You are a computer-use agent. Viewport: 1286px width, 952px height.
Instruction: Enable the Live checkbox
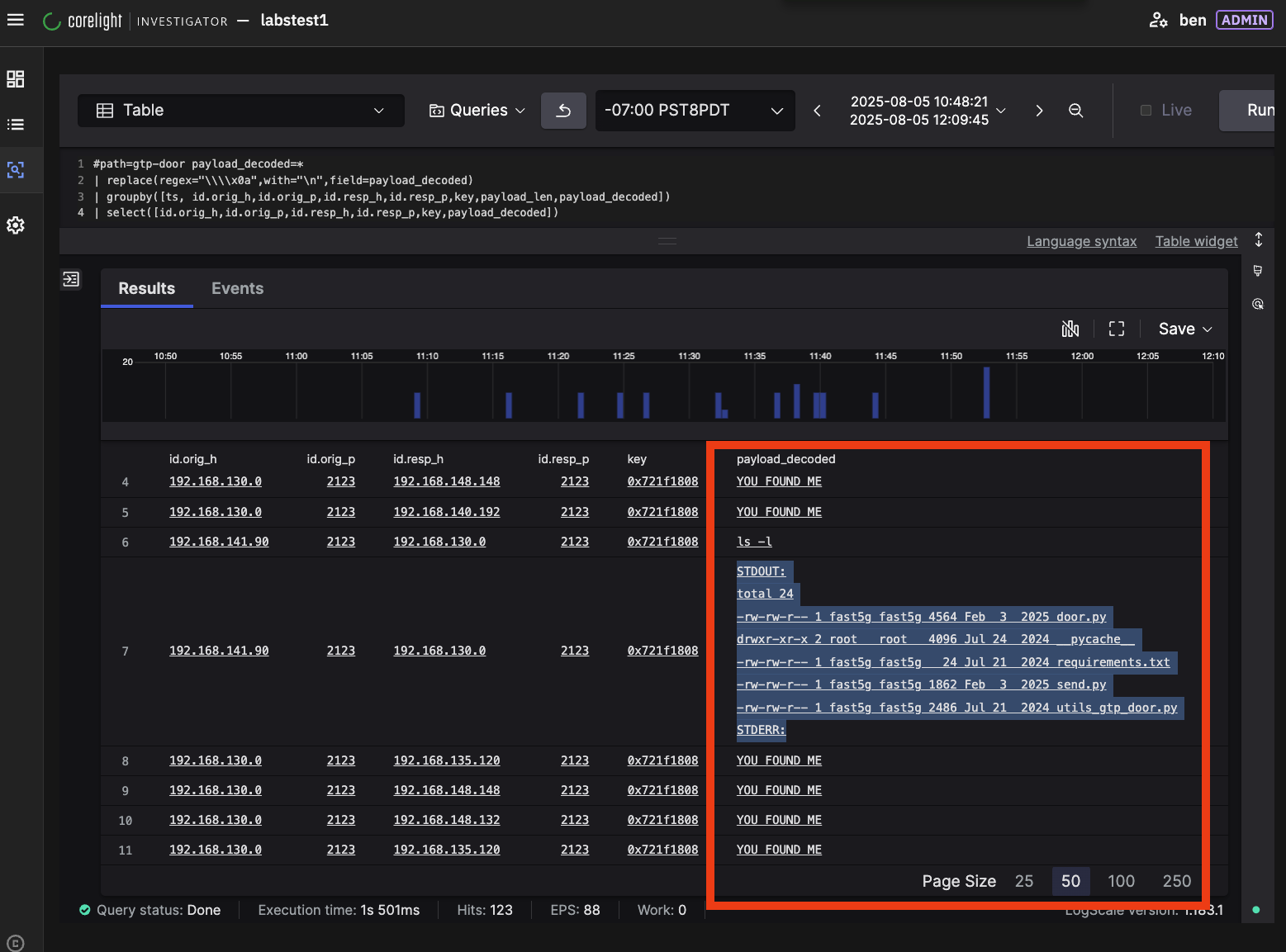point(1146,111)
